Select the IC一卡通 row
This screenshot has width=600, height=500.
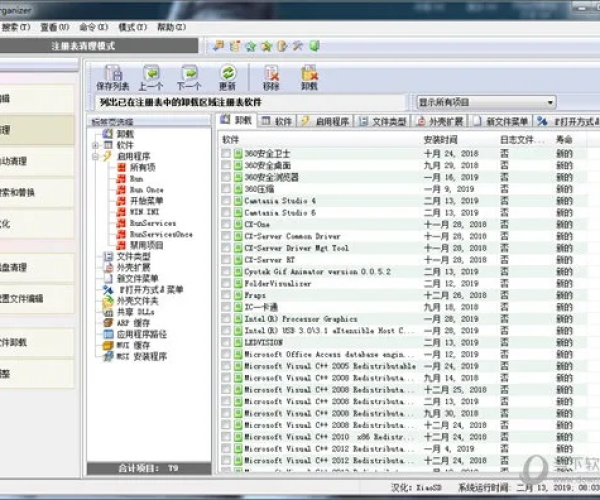[x=403, y=307]
